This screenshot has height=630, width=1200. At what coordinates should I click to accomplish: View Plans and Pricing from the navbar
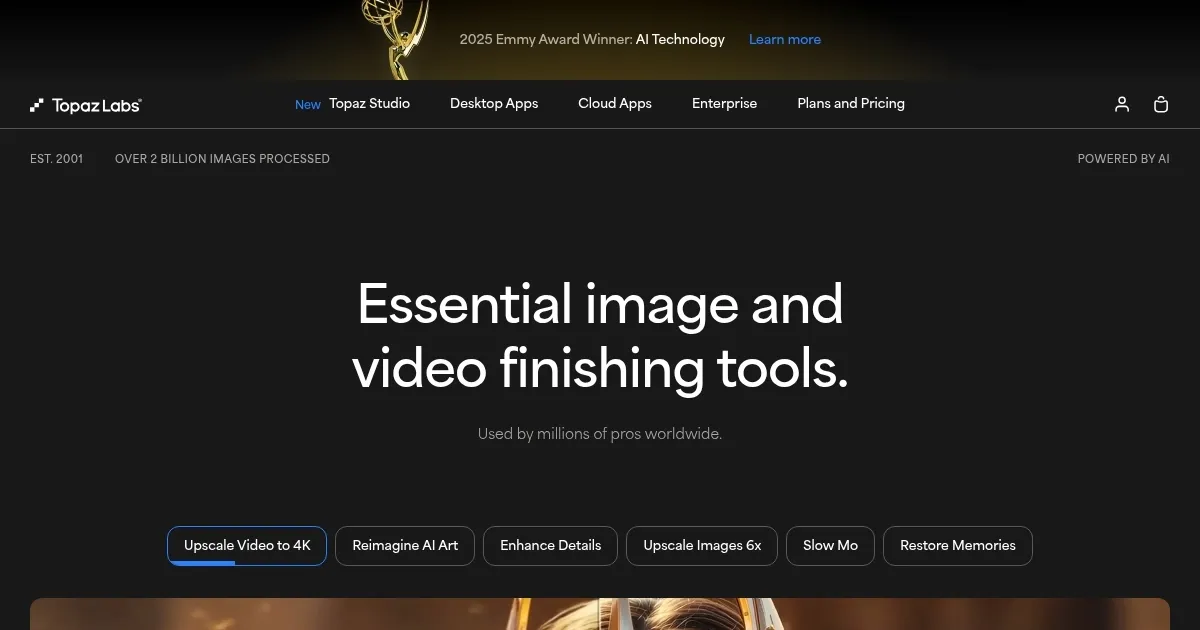[x=850, y=103]
